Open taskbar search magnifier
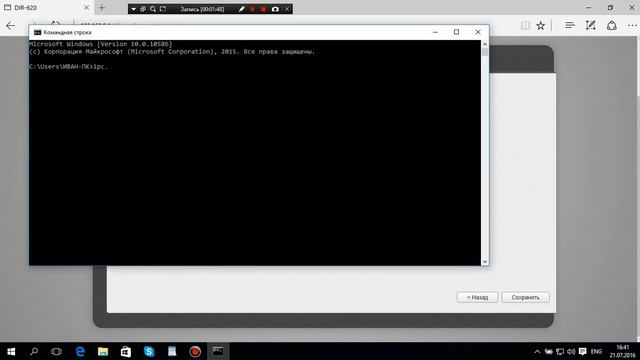Screen dimensions: 640x360 [34, 351]
